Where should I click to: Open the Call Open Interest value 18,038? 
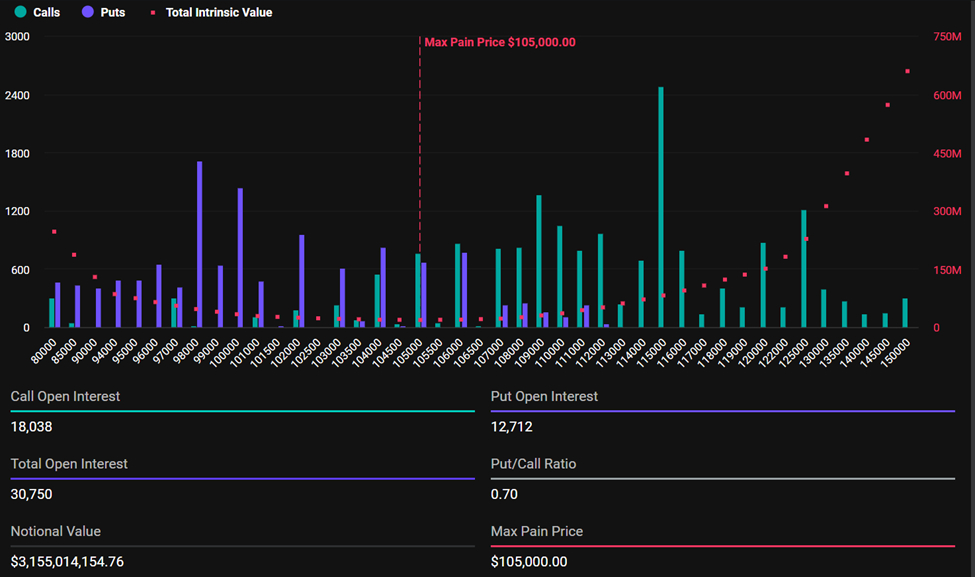pos(33,425)
